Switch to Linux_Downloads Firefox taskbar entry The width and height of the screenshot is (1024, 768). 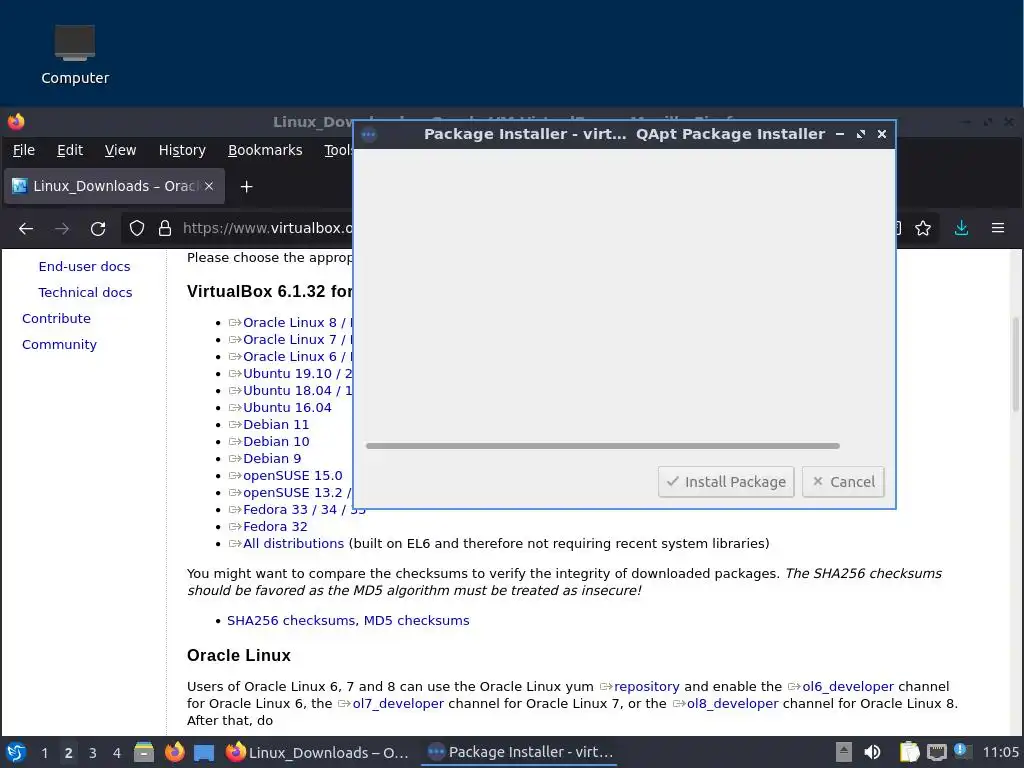pos(317,752)
